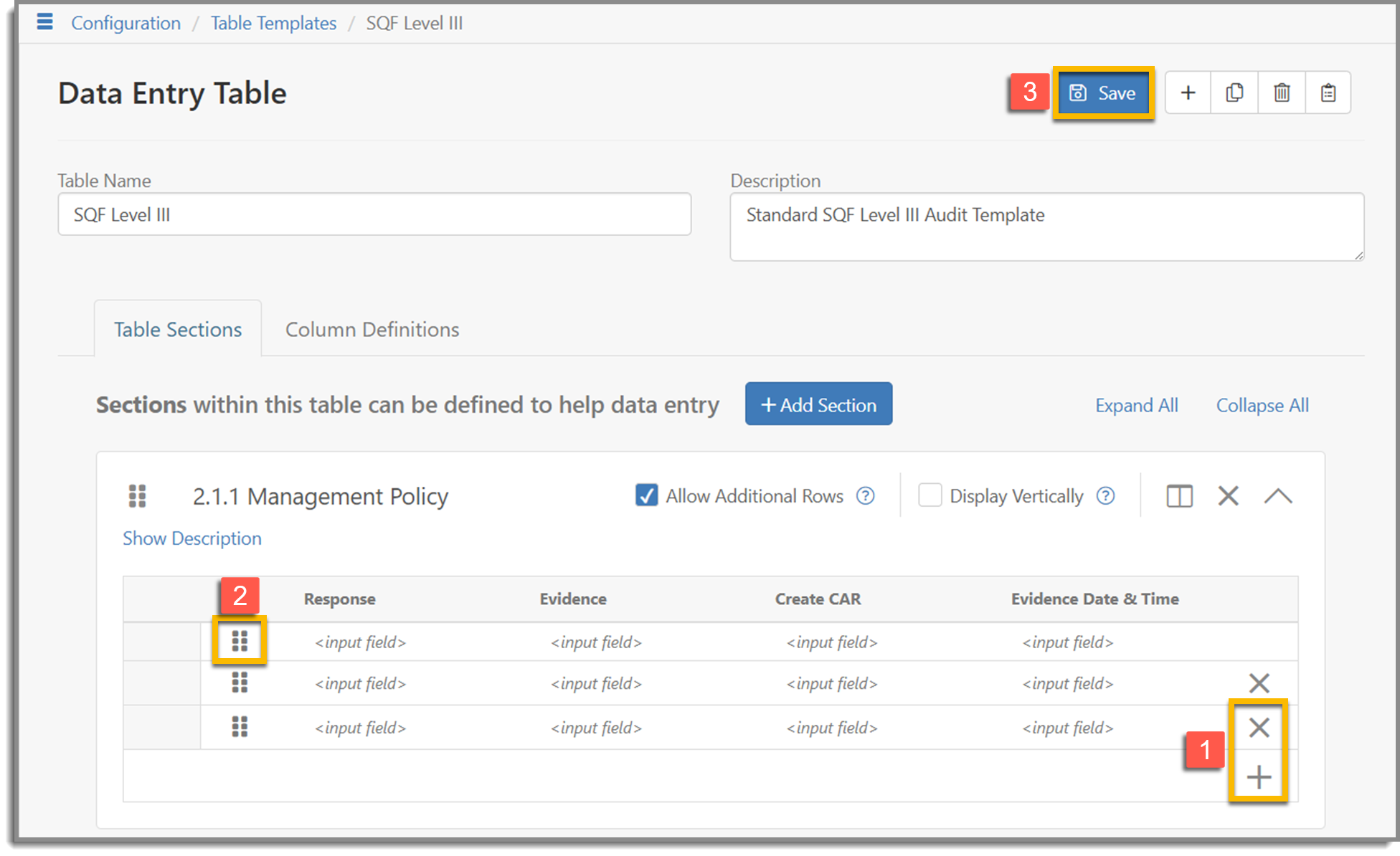Click the second row Evidence Date & Time field
The width and height of the screenshot is (1400, 856).
pos(1068,684)
